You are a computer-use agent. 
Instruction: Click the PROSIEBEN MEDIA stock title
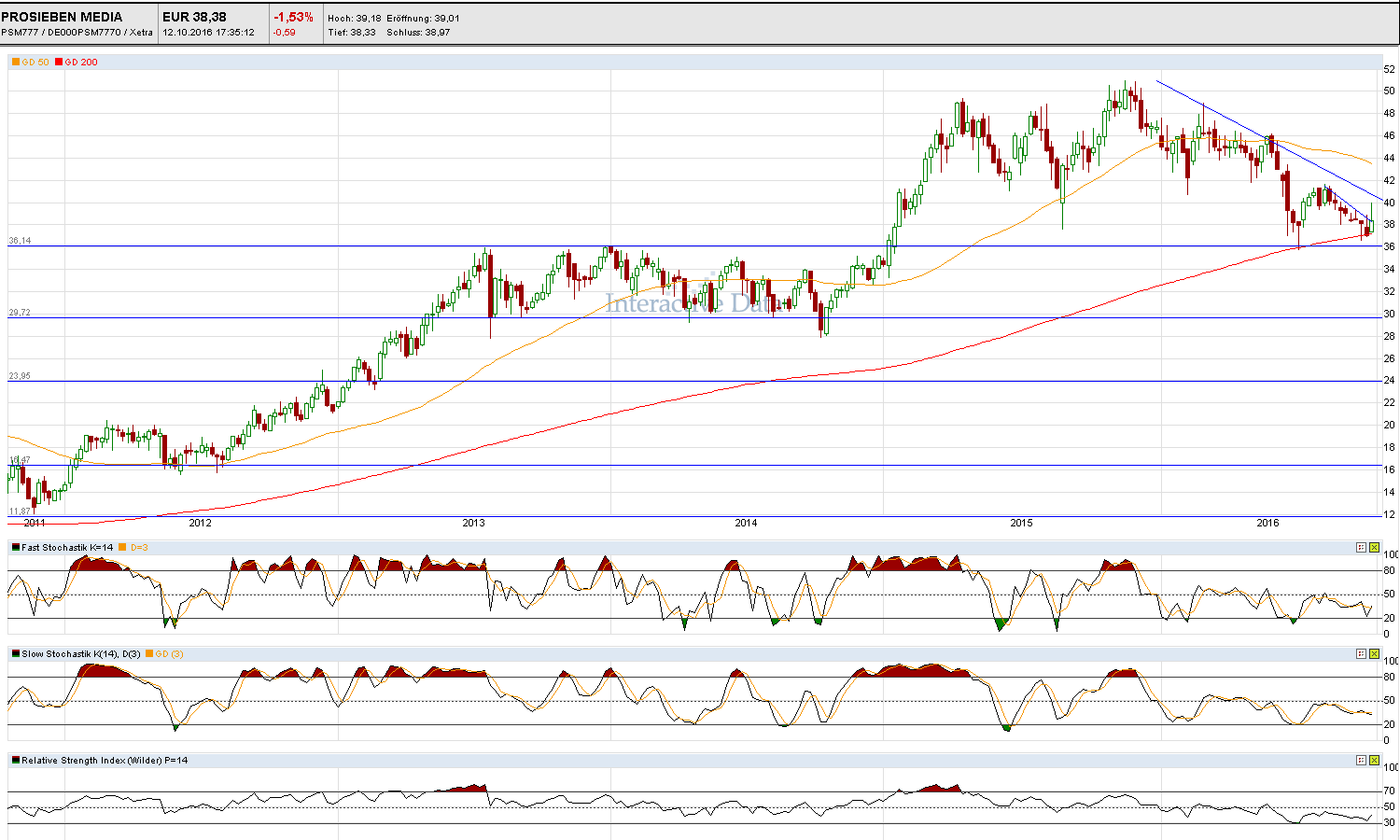[x=62, y=17]
